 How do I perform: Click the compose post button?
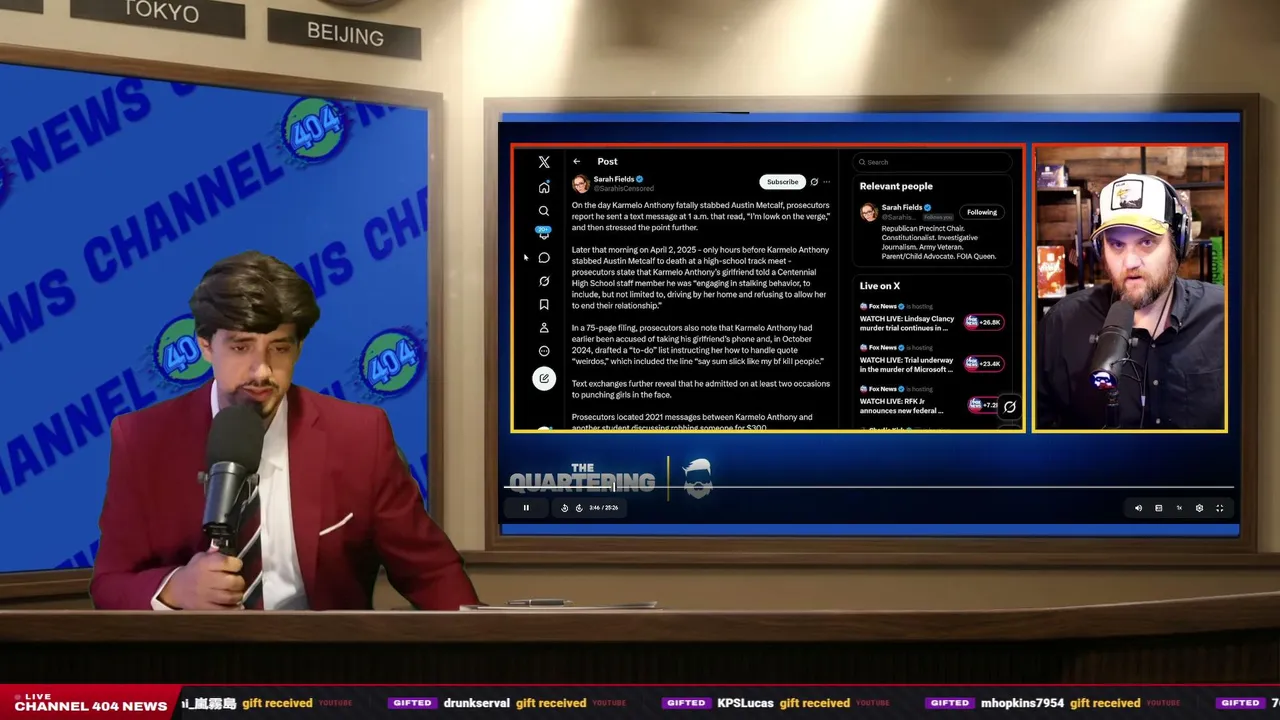544,378
